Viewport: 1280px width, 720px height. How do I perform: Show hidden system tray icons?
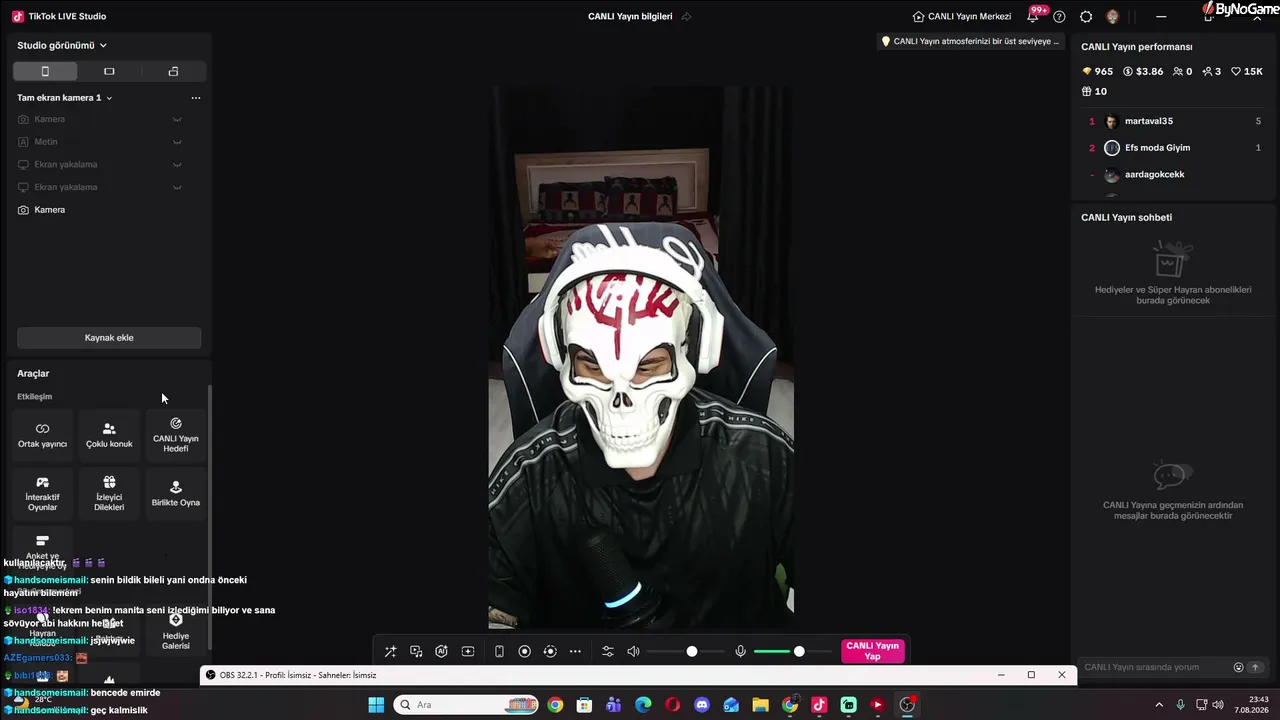coord(1159,705)
